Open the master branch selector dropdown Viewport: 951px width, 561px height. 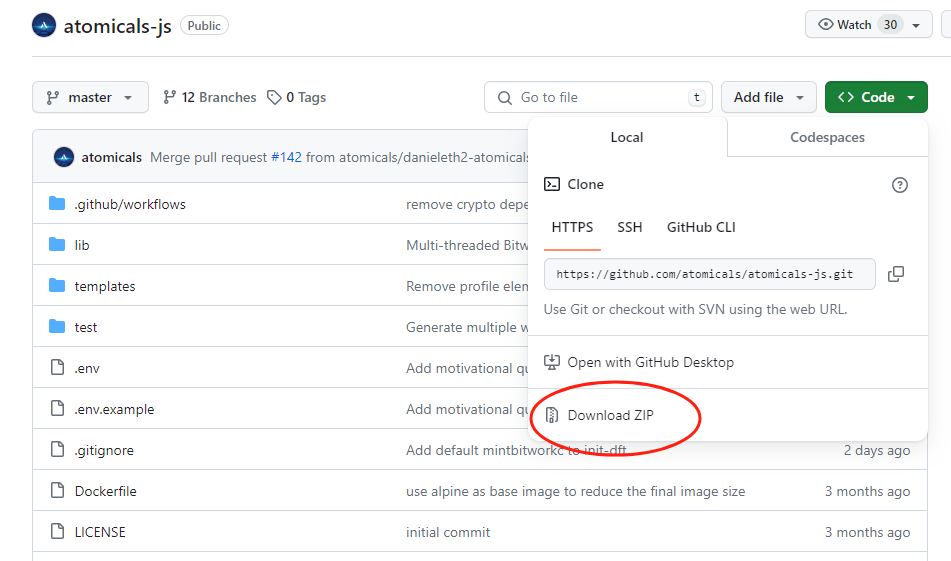90,97
